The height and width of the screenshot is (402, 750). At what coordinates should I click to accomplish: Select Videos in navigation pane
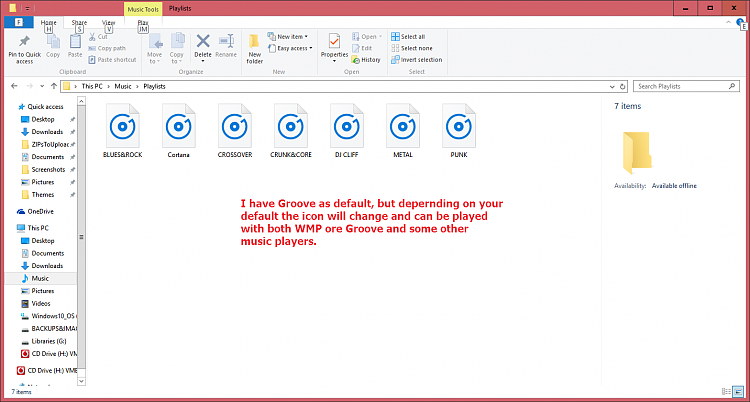coord(40,303)
